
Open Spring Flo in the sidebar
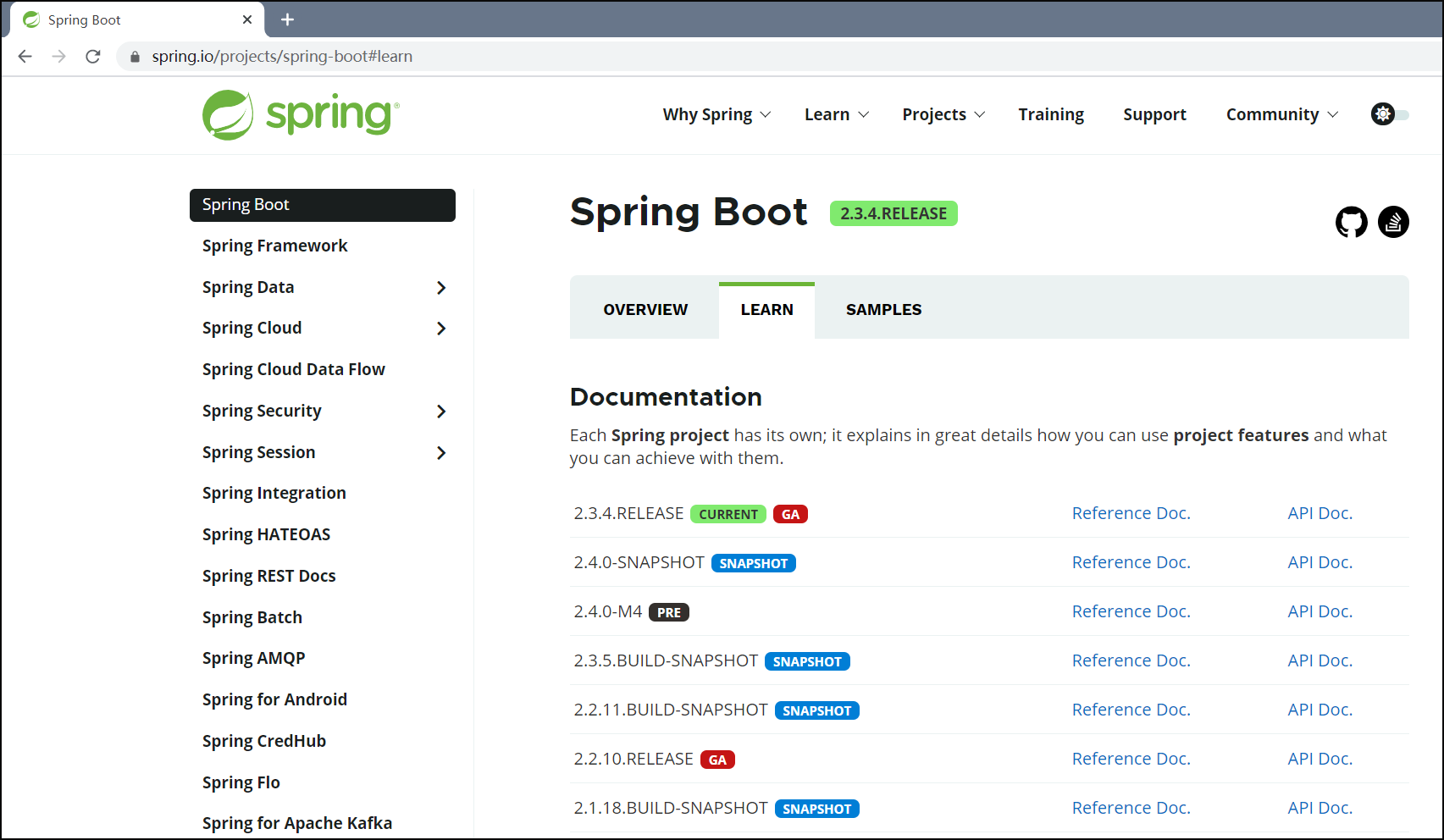click(x=241, y=782)
